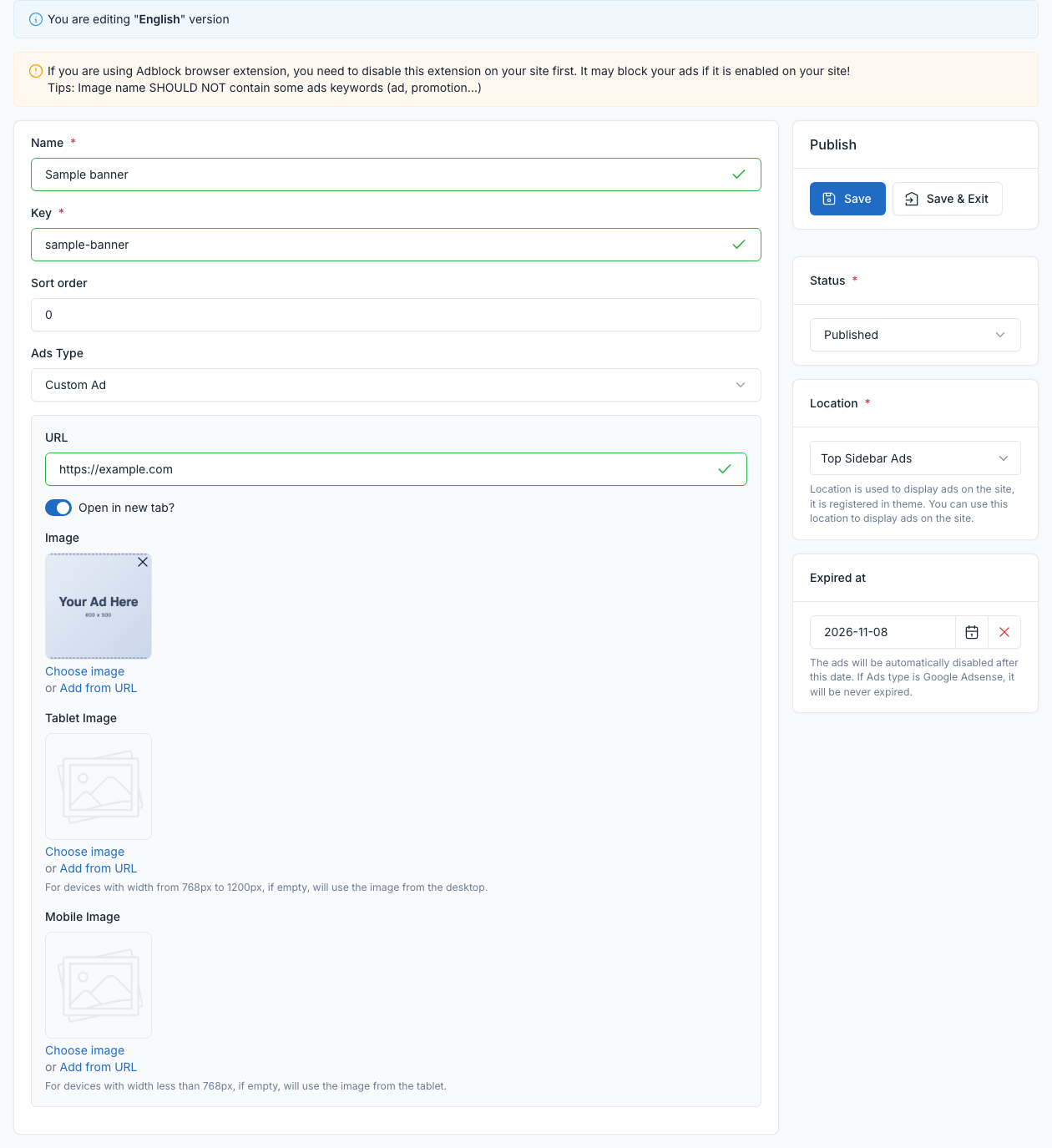Screen dimensions: 1052x1148
Task: Click the 'Your Ad Here' image thumbnail
Action: pyautogui.click(x=99, y=606)
